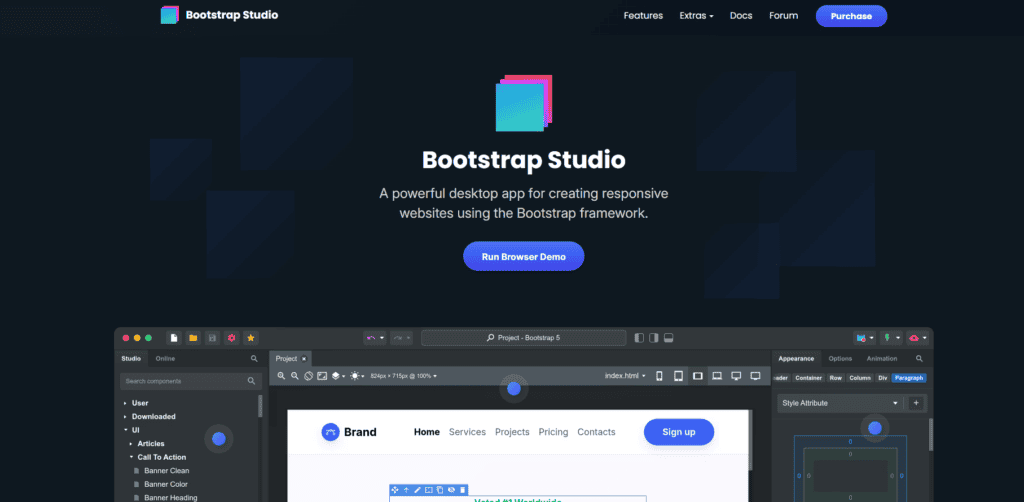Image resolution: width=1024 pixels, height=502 pixels.
Task: Go to the Forum
Action: [784, 16]
